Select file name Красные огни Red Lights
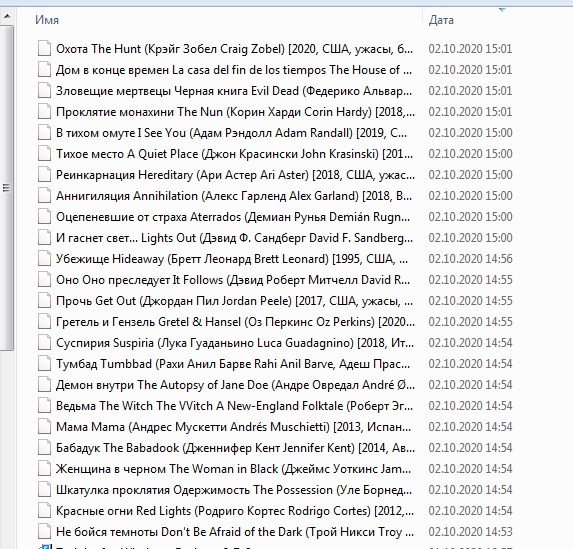Viewport: 573px width, 549px height. point(235,511)
